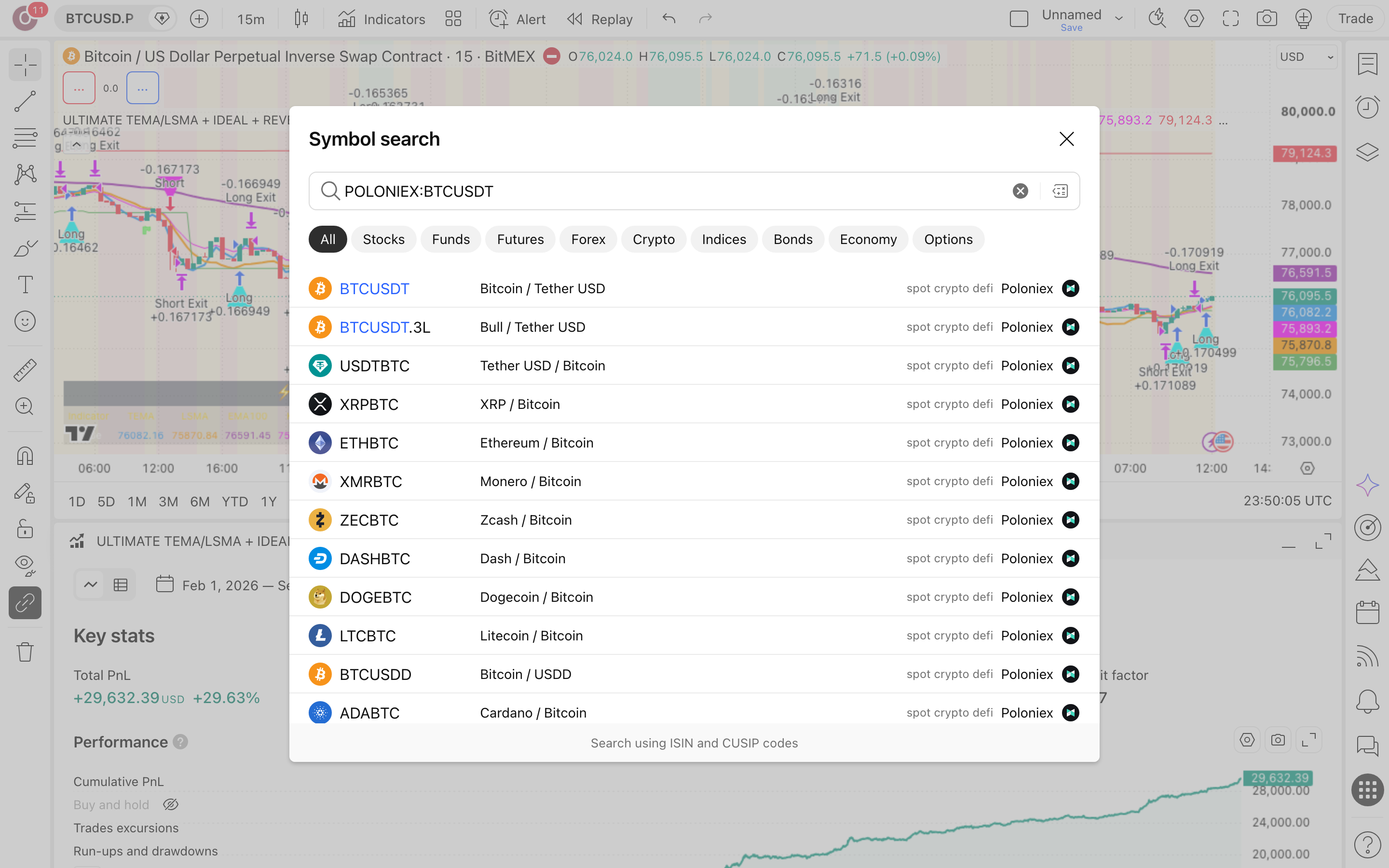Click the Replay button
Viewport: 1389px width, 868px height.
pyautogui.click(x=600, y=19)
